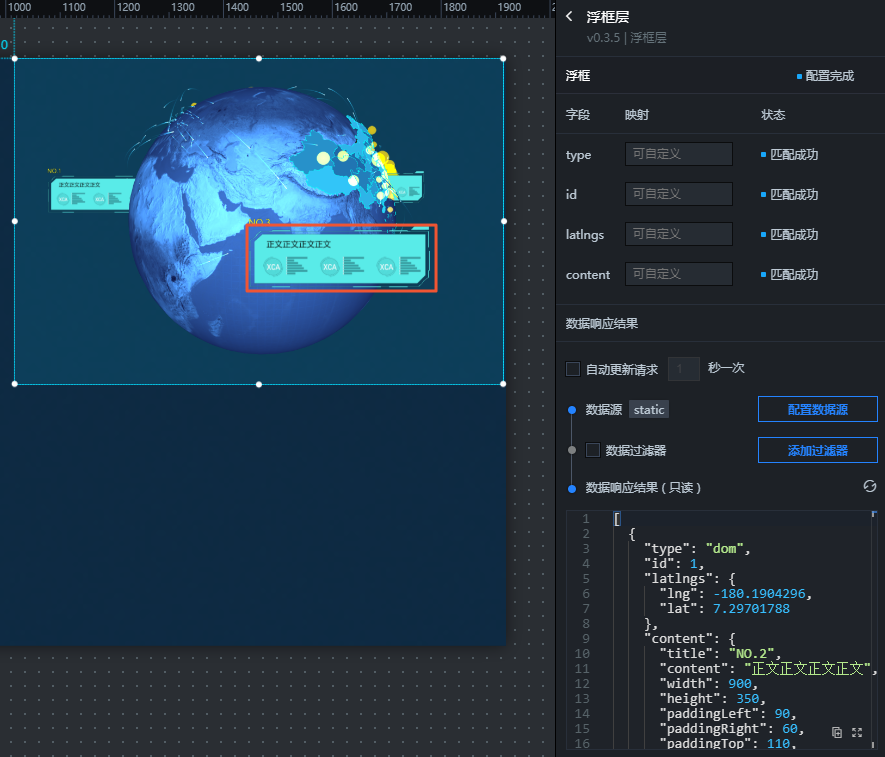The width and height of the screenshot is (885, 757).
Task: Click the "NO.2" title value in JSON
Action: [x=751, y=654]
